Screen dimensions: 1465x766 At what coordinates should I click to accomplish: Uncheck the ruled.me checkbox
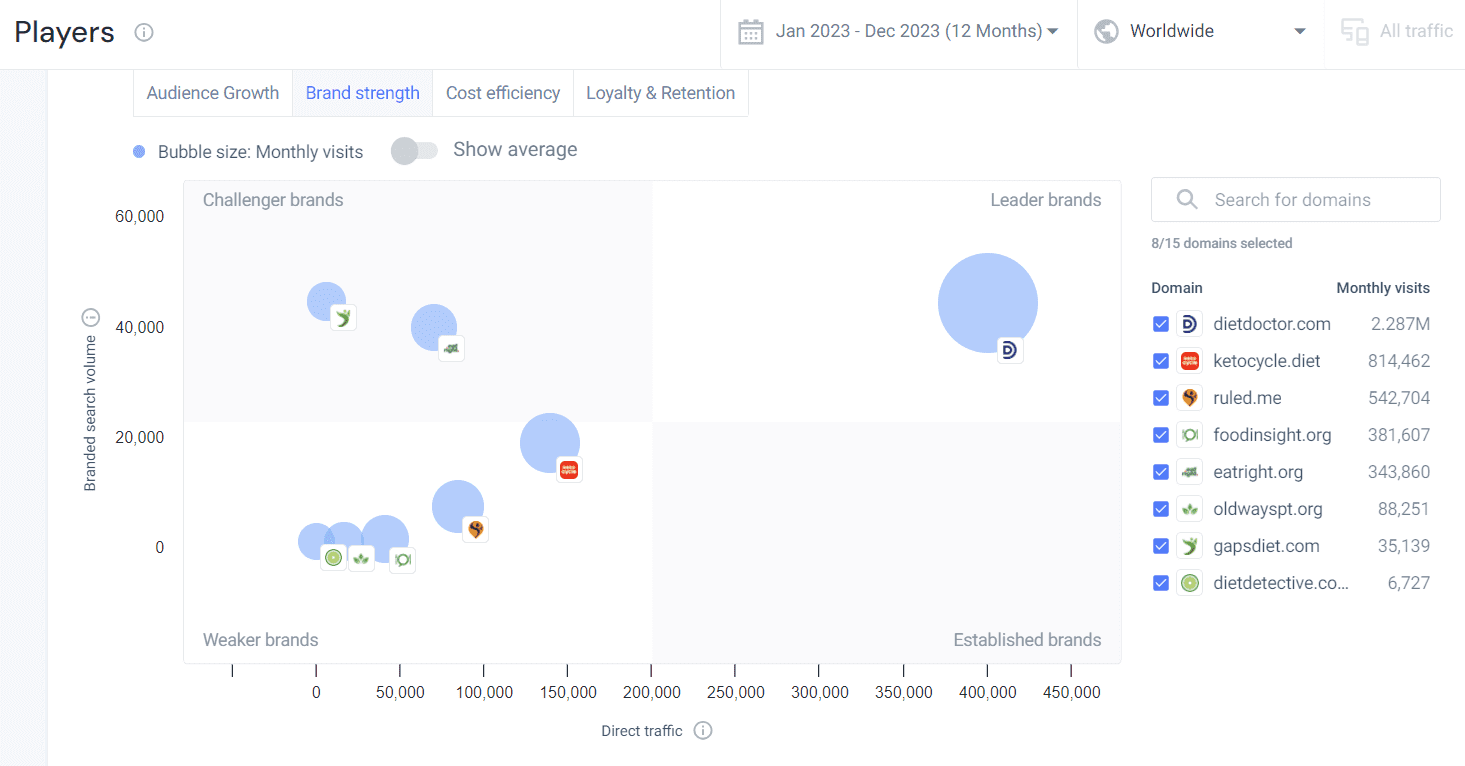click(1160, 398)
